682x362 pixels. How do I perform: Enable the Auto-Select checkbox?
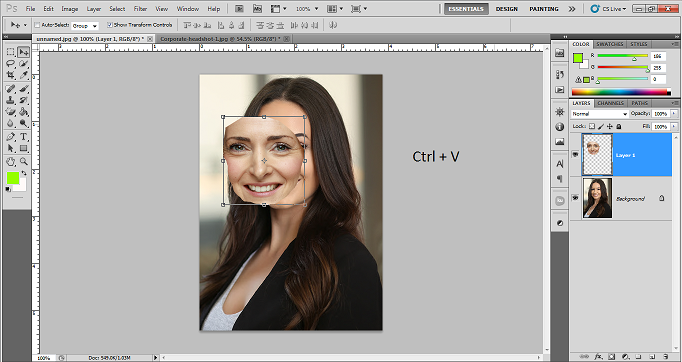pos(37,25)
